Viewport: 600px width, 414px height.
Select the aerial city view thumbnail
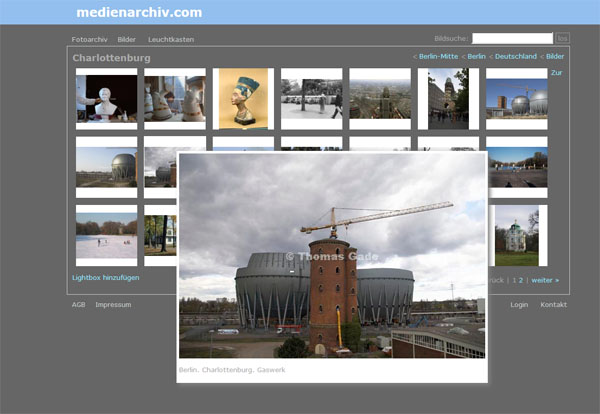[x=380, y=98]
